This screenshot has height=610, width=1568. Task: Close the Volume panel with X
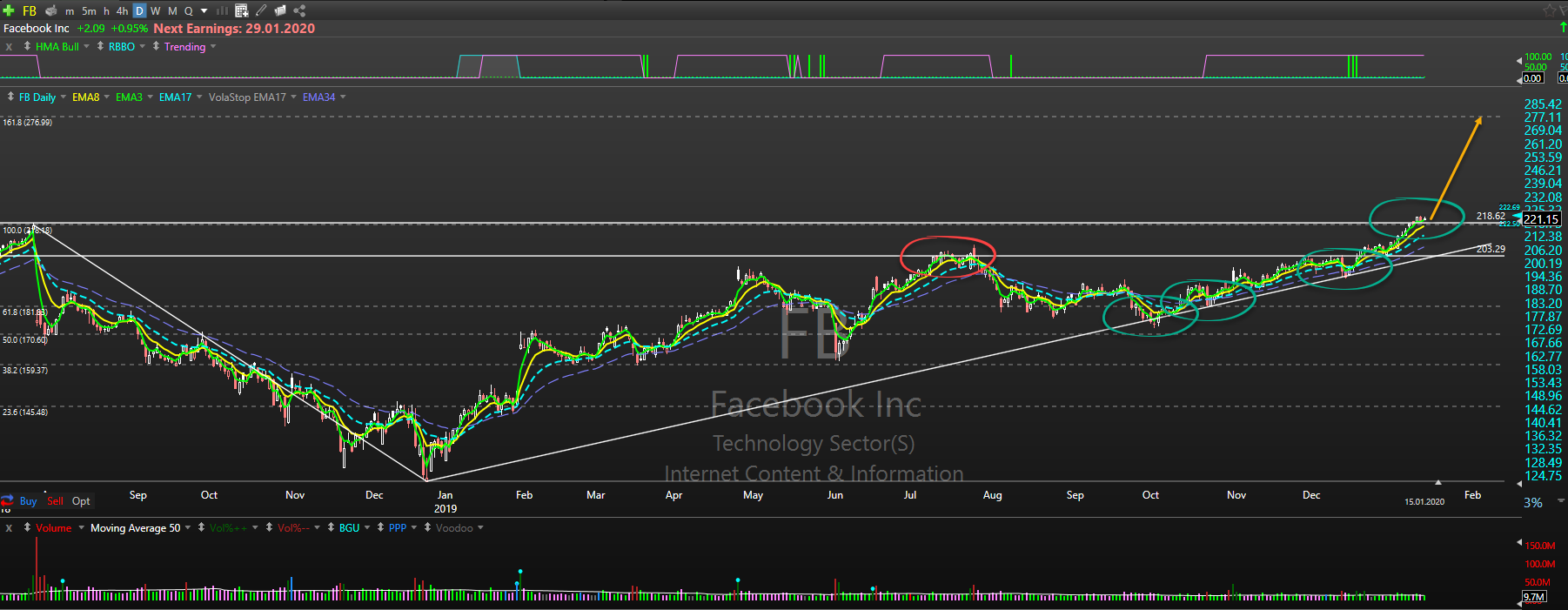click(9, 528)
